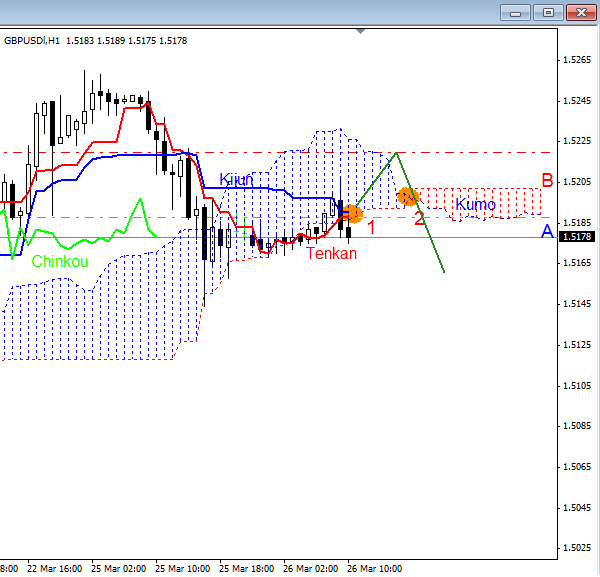Click the 25 Mar 18:00 time label

pyautogui.click(x=246, y=569)
